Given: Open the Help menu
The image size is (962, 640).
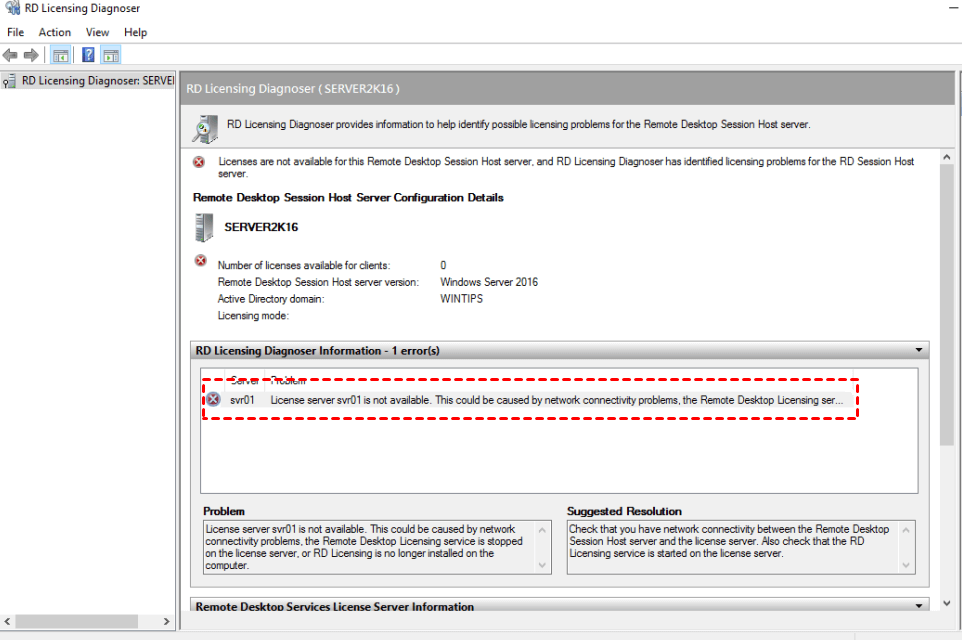Looking at the screenshot, I should point(135,33).
